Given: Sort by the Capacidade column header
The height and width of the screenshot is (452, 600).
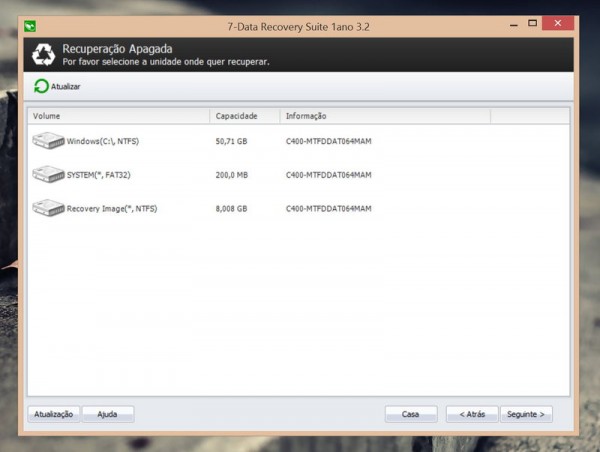Looking at the screenshot, I should tap(245, 116).
